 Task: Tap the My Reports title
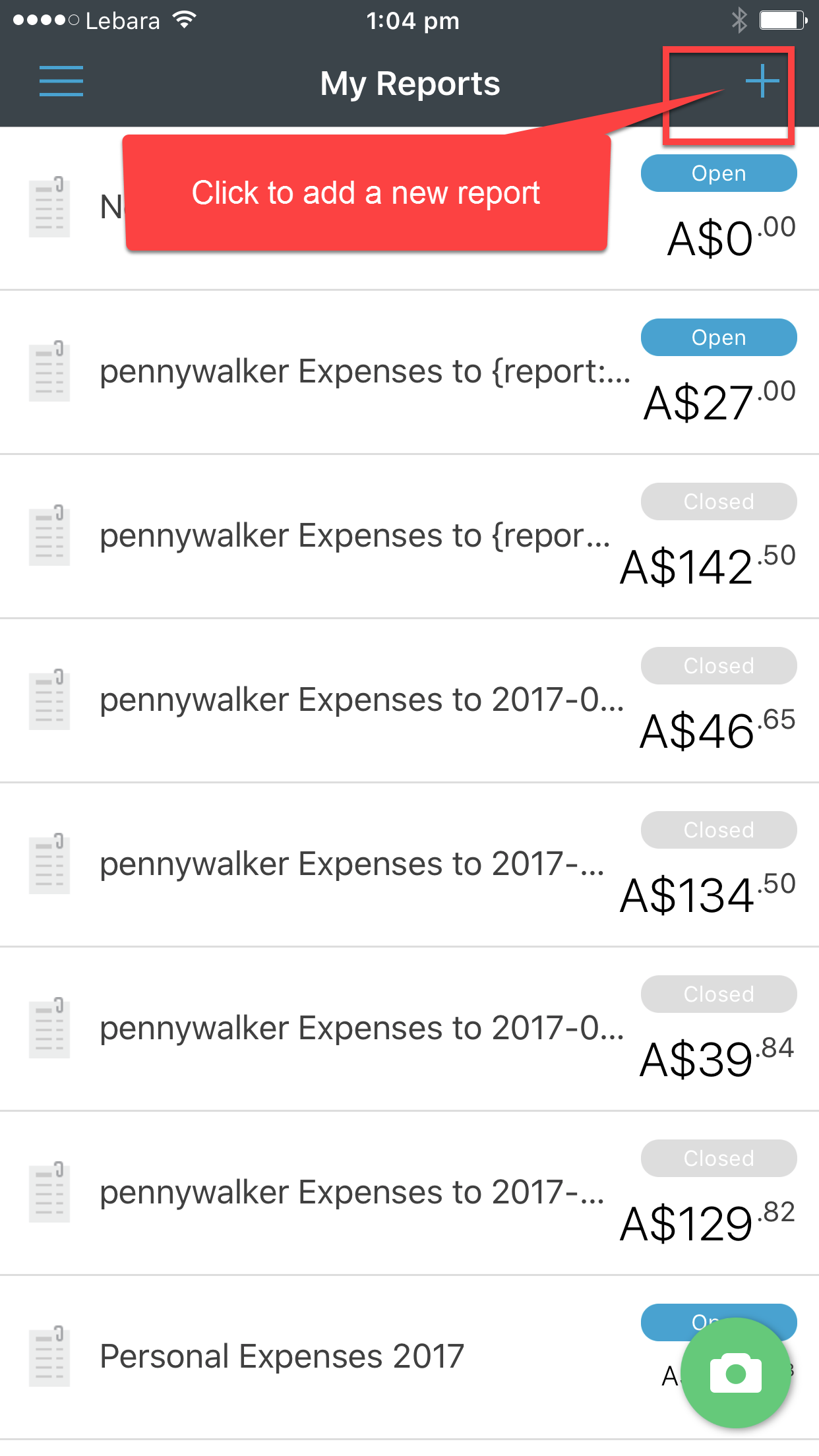point(409,84)
